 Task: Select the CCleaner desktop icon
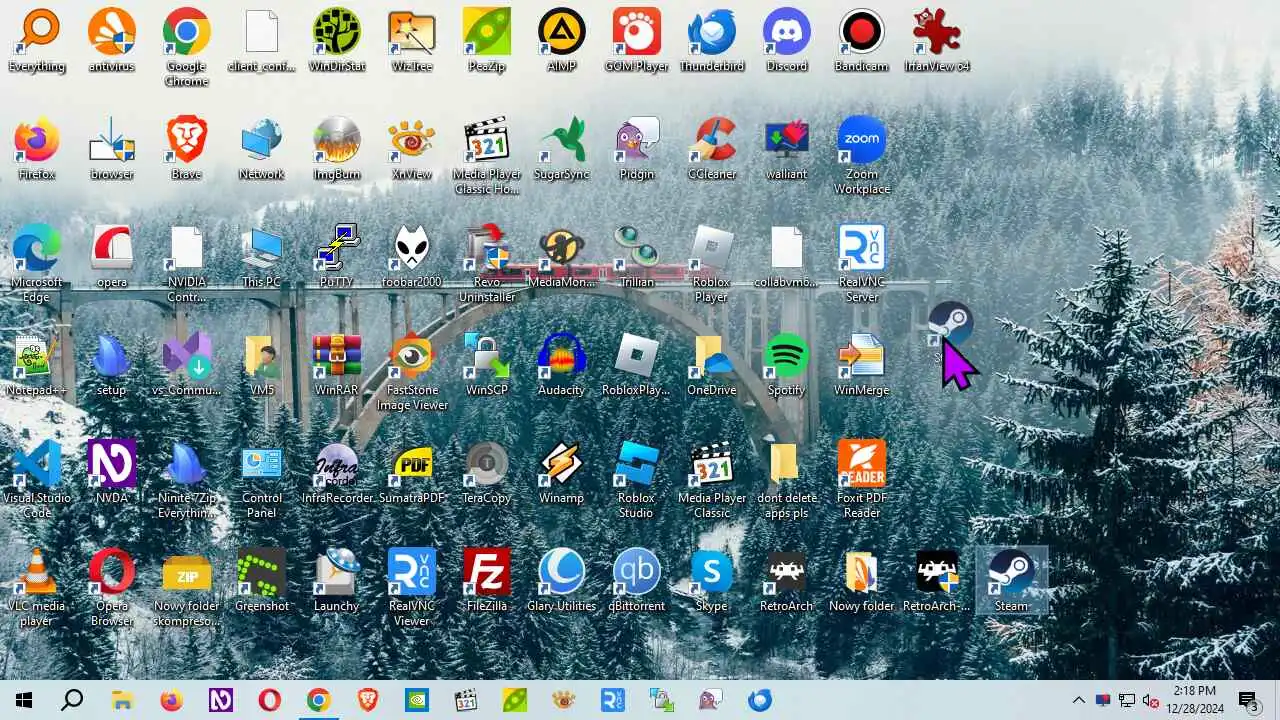click(x=712, y=148)
